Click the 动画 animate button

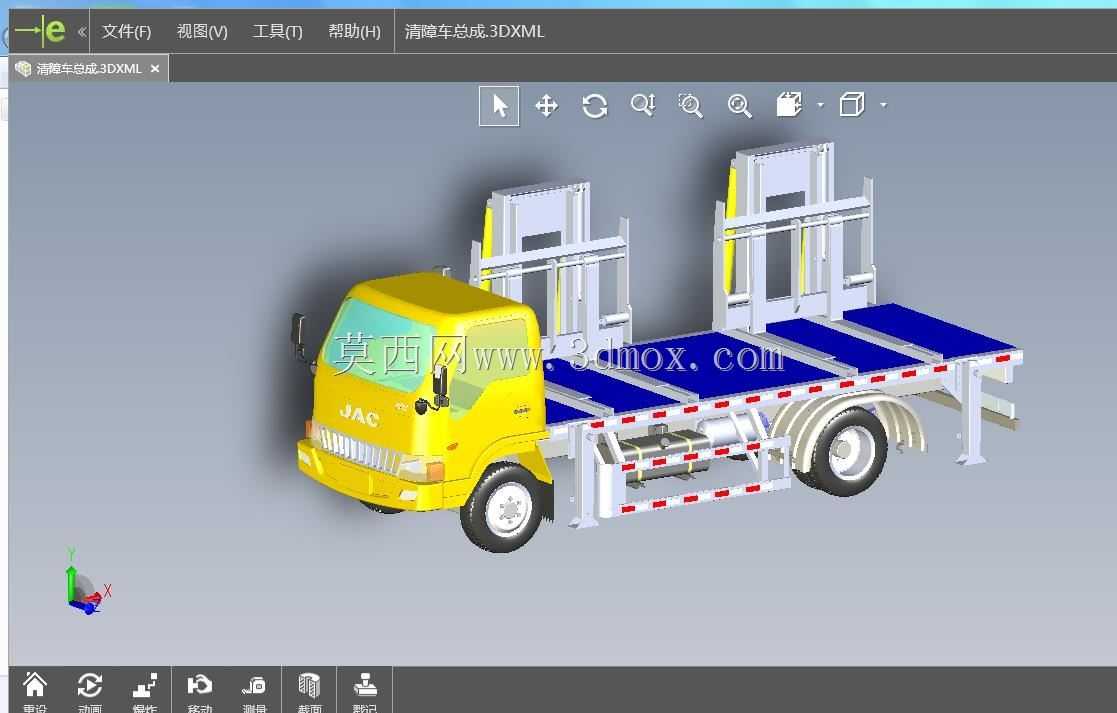coord(90,691)
